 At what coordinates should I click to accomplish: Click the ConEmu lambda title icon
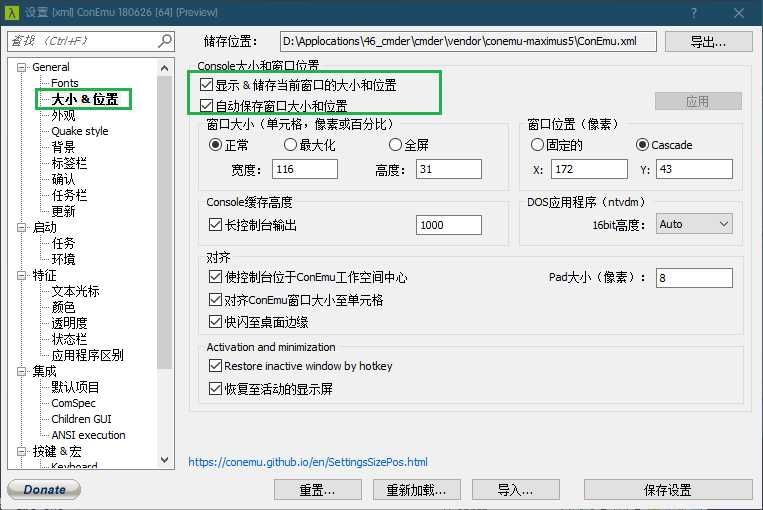pos(11,12)
